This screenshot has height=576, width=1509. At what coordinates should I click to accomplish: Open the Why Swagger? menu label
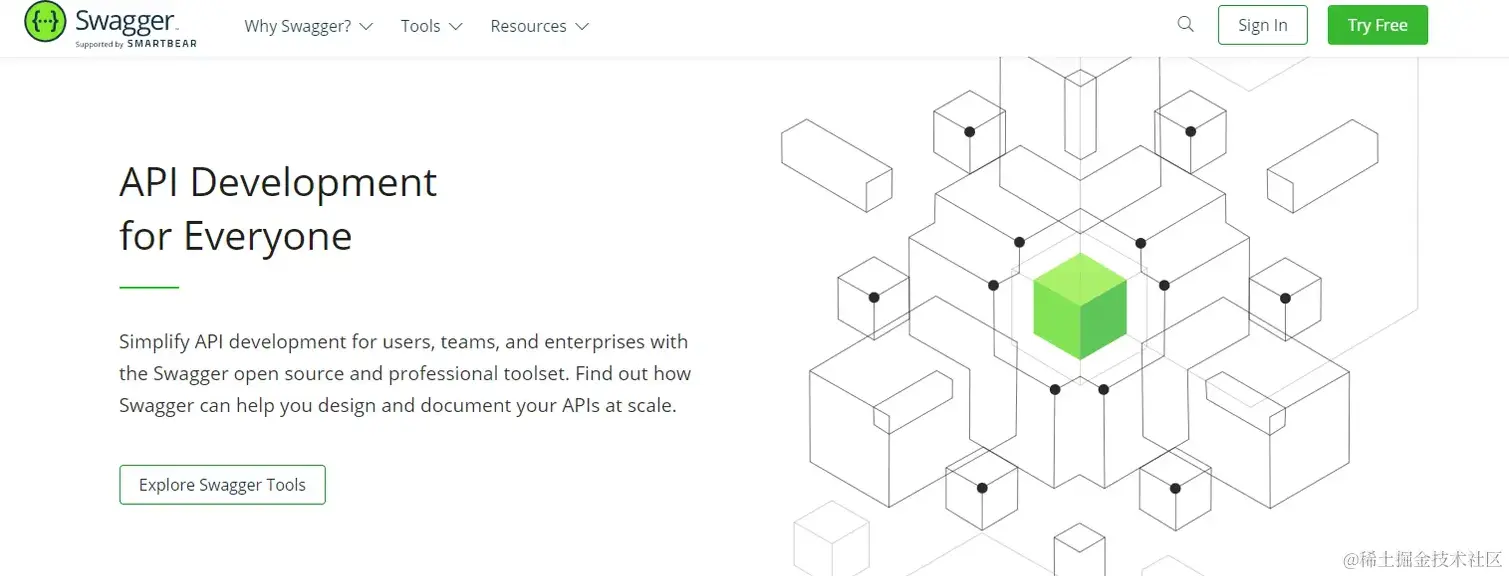tap(297, 26)
